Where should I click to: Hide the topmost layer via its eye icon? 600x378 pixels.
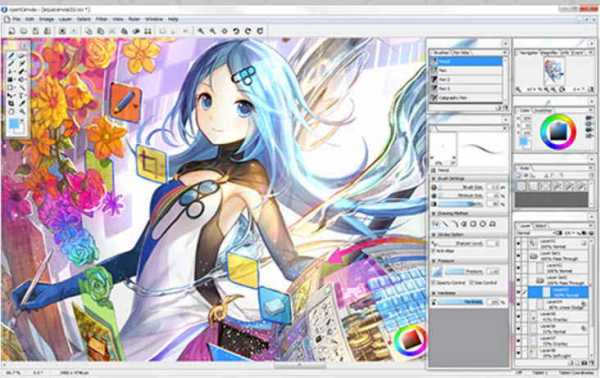point(518,244)
